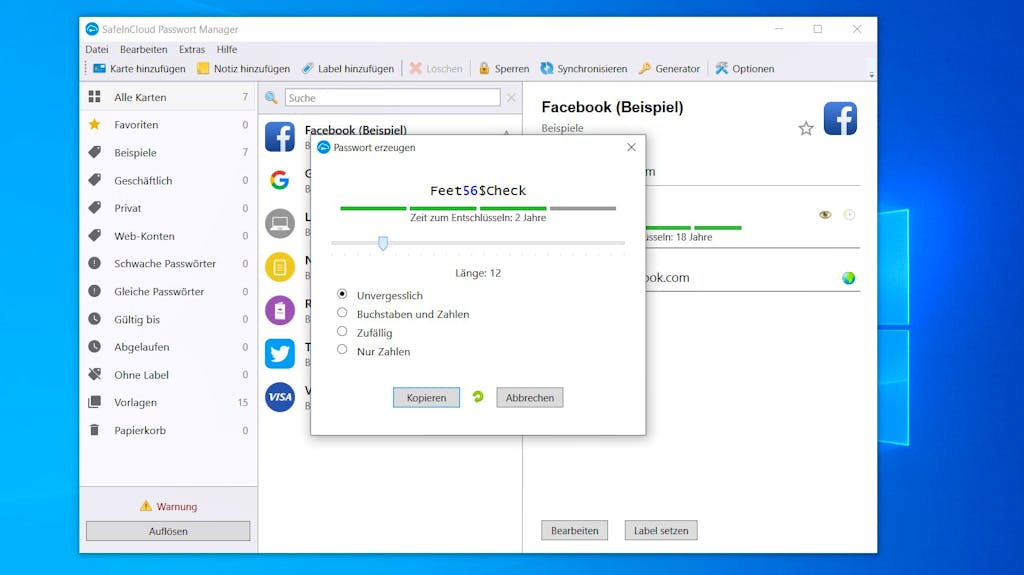
Task: Open the Datei menu
Action: (x=97, y=49)
